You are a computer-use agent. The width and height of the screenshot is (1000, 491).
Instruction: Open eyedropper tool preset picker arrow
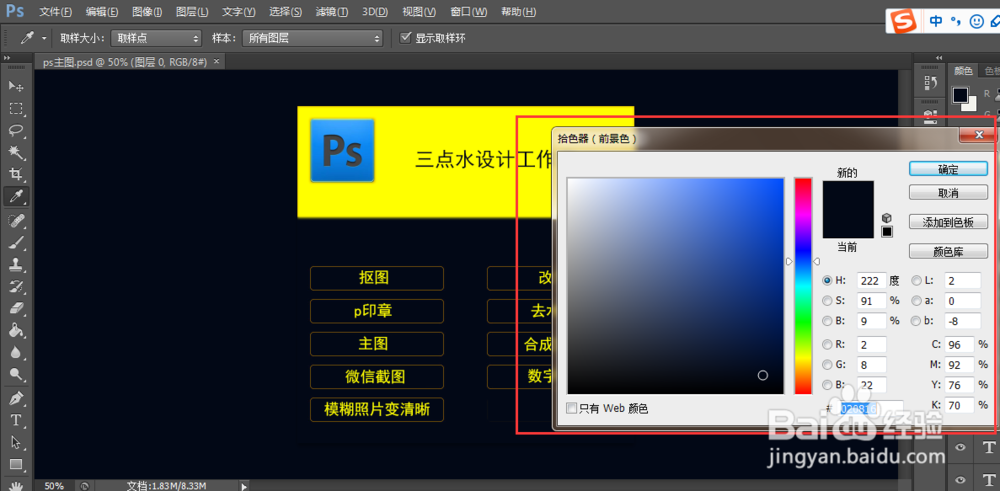point(44,38)
